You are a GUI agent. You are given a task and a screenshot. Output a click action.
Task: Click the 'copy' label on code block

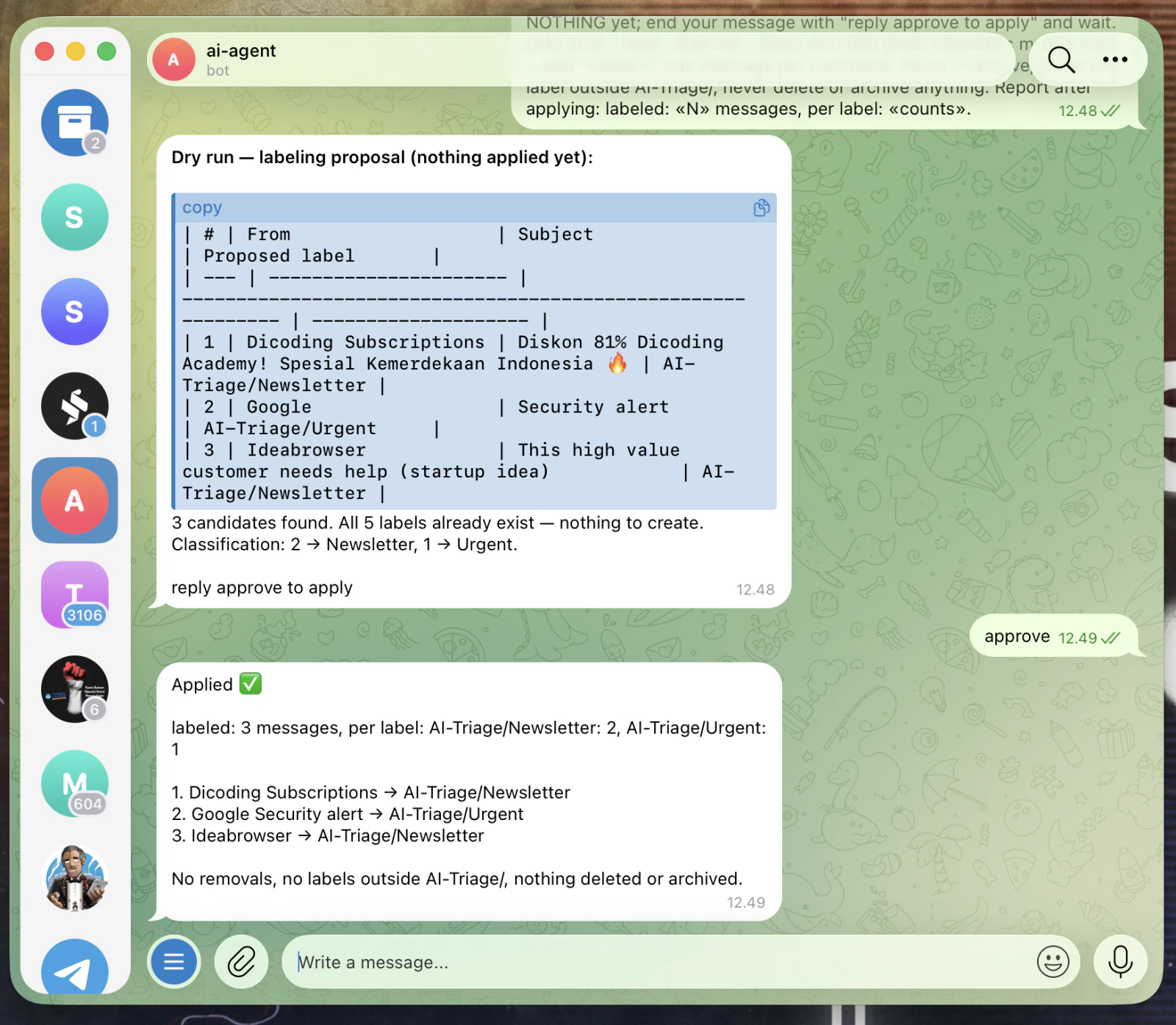pos(202,208)
